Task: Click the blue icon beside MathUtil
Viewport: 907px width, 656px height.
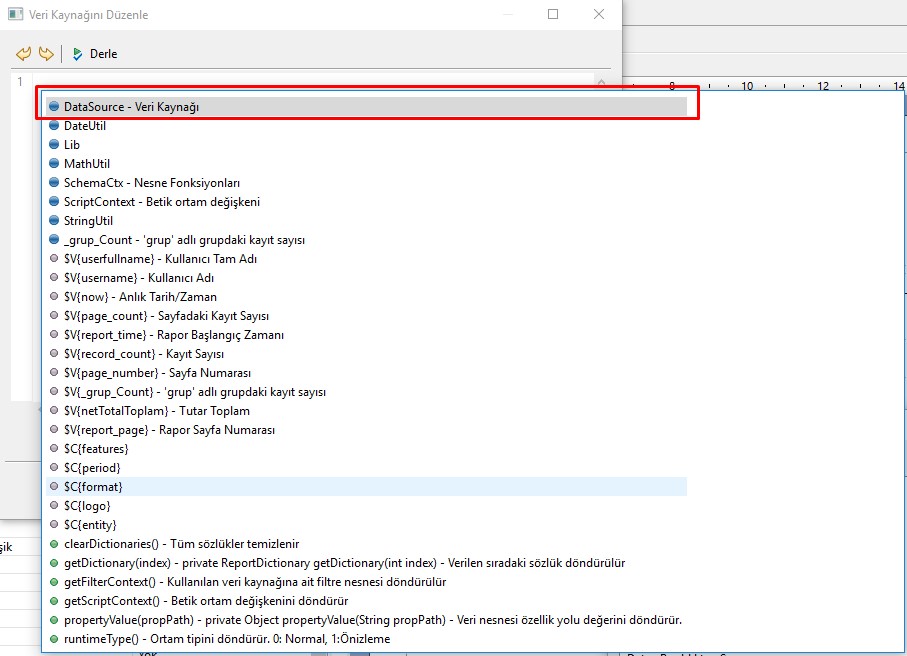Action: tap(54, 164)
